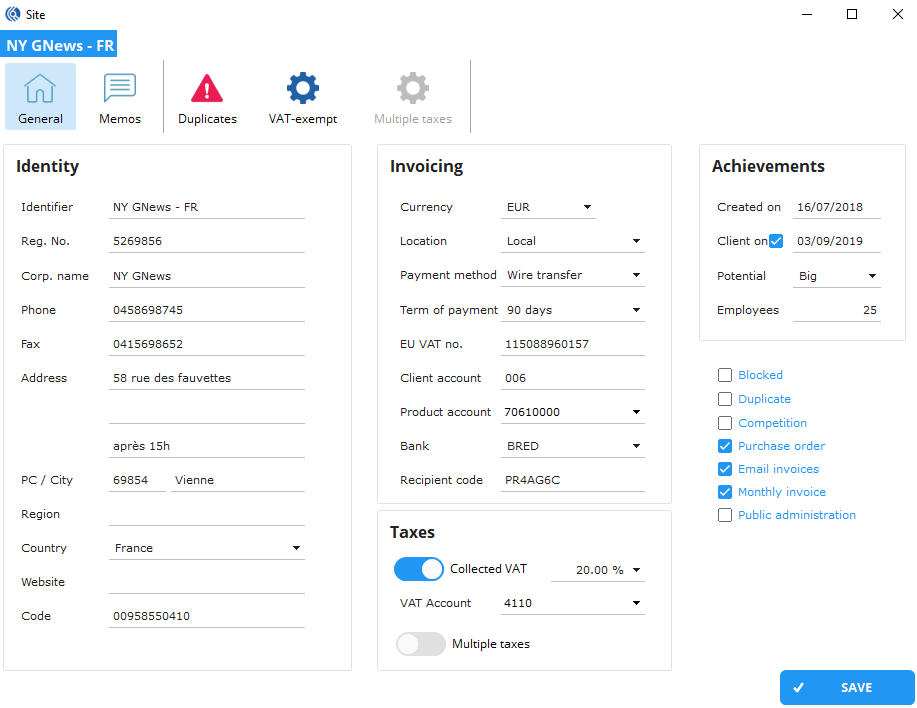Click the VAT-exempt gear icon
This screenshot has width=917, height=708.
tap(302, 88)
